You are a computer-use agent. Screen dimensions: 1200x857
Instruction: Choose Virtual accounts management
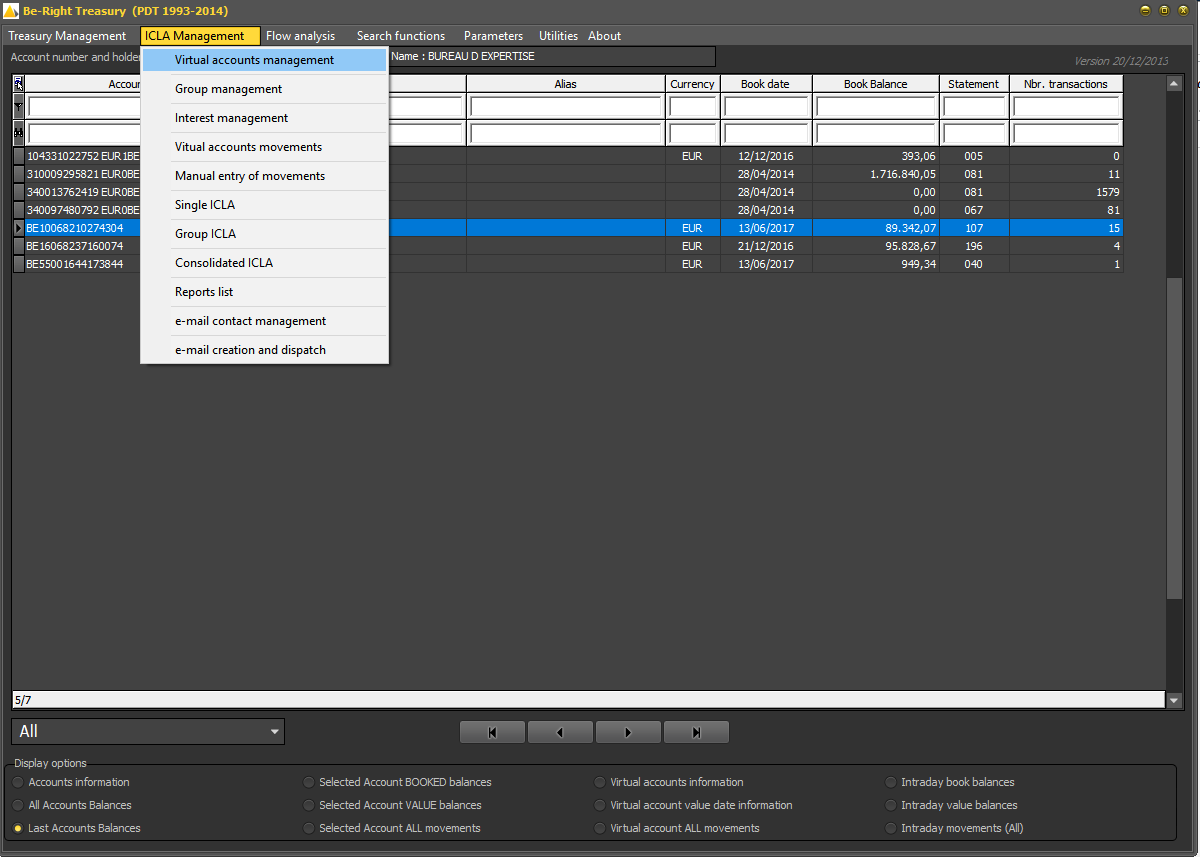264,60
